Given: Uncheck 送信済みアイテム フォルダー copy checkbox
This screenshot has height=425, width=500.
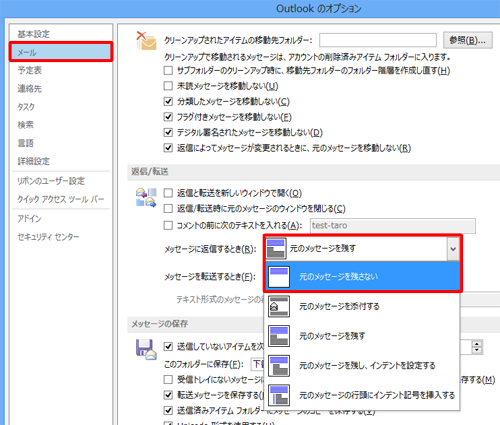Looking at the screenshot, I should coord(168,410).
